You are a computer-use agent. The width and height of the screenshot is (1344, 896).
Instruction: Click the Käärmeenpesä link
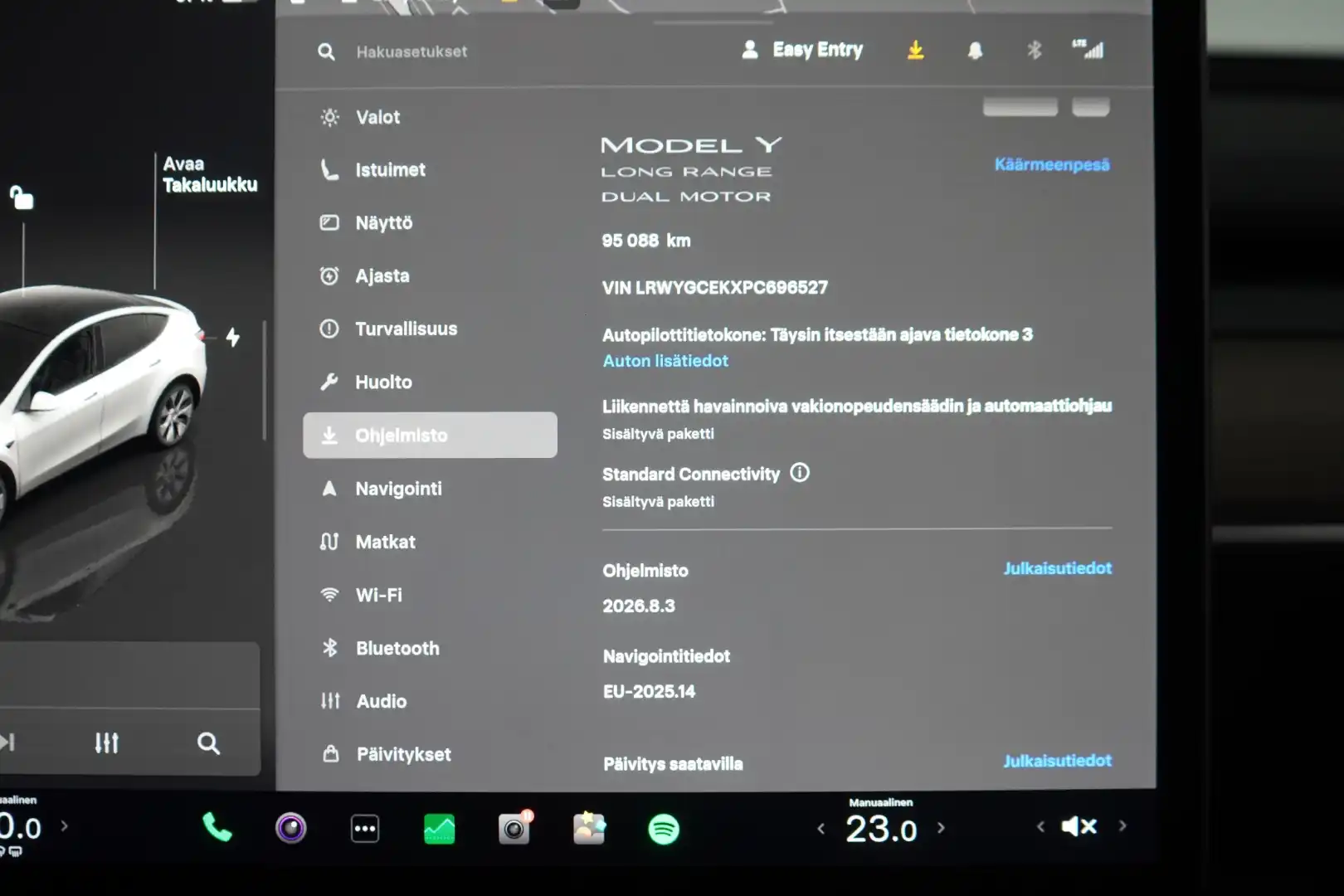tap(1052, 164)
